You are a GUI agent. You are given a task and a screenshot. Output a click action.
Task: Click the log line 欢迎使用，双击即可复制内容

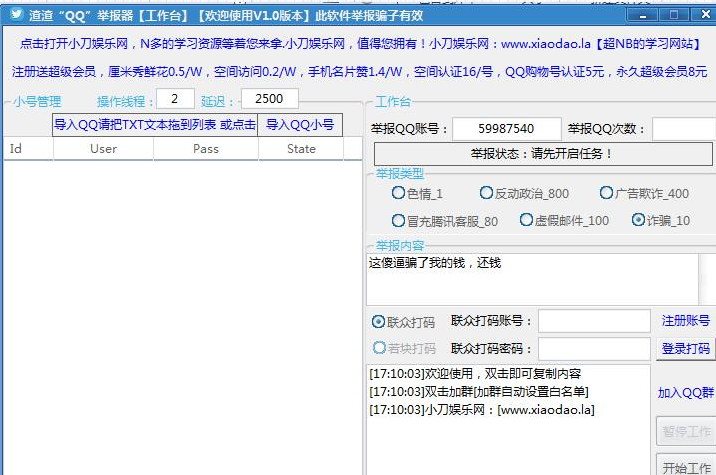pos(475,374)
